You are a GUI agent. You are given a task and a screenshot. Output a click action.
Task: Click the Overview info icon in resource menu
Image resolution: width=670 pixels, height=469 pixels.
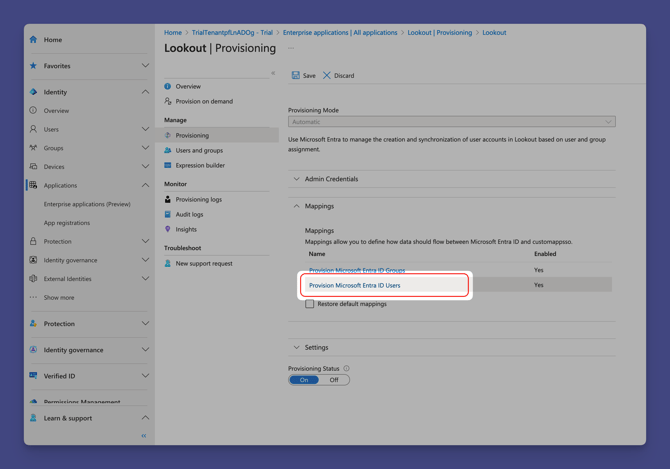(168, 86)
